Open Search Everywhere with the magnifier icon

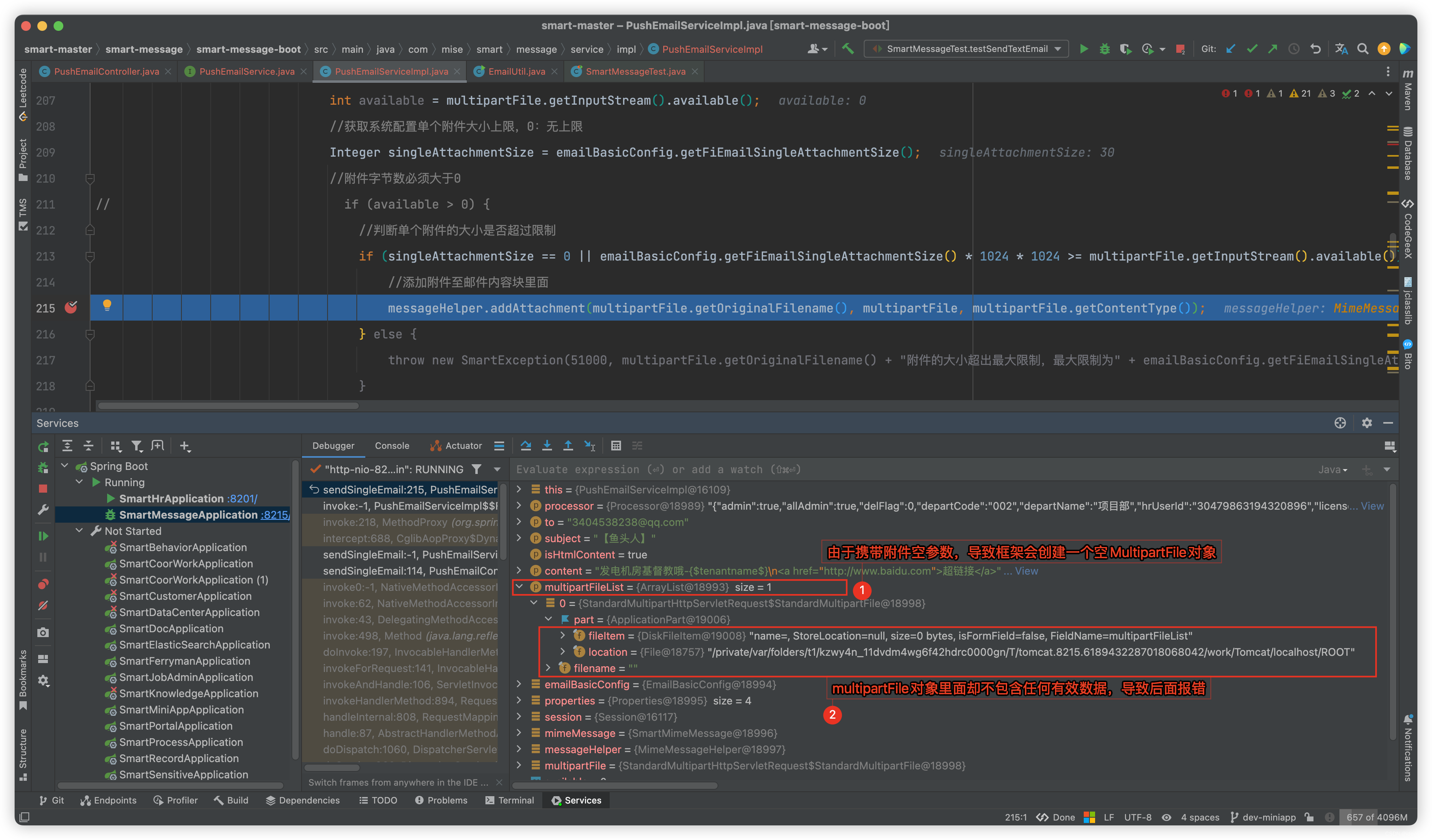(x=1363, y=49)
